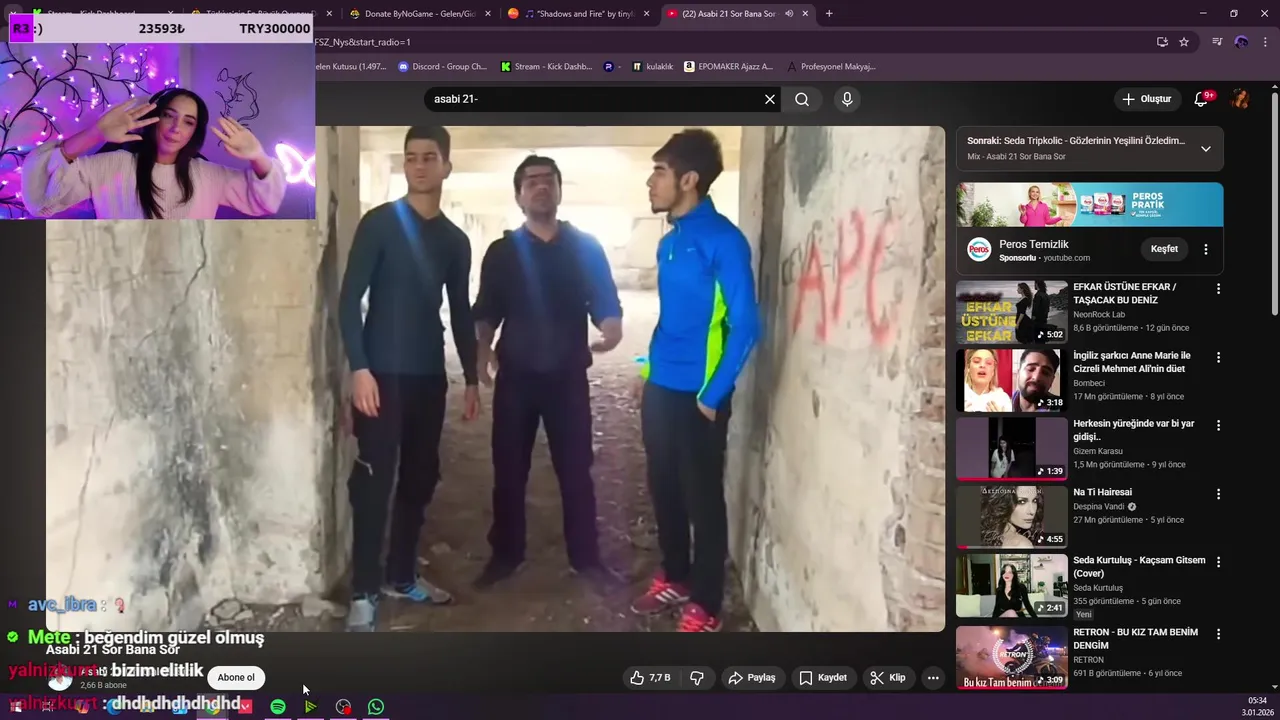Open Na Ti Hairesai video thumbnail

[x=1011, y=517]
